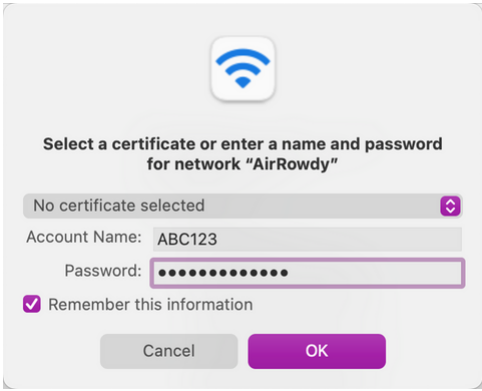
Task: Click the "Password:" label
Action: coord(103,270)
